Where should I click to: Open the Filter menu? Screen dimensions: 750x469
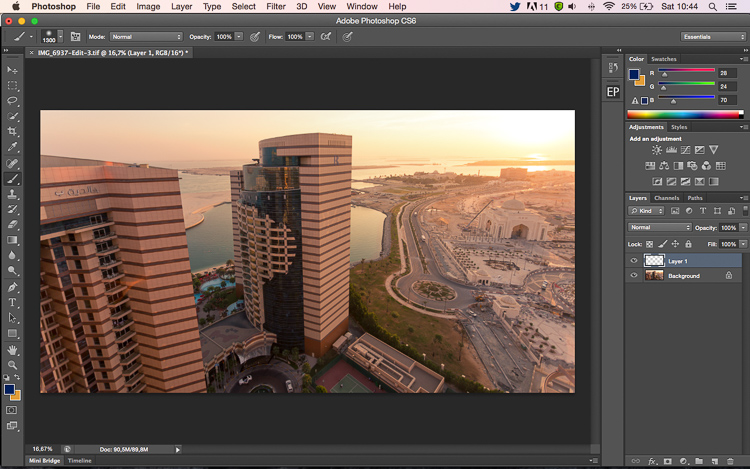(276, 7)
